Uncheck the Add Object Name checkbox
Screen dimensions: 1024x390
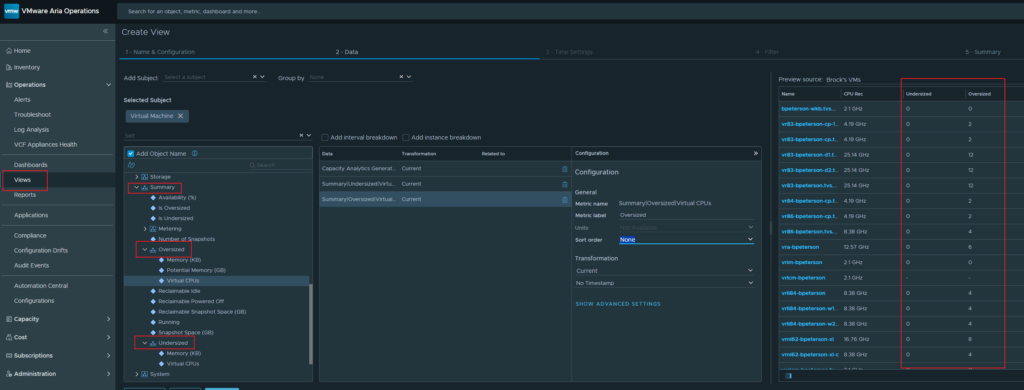coord(131,154)
